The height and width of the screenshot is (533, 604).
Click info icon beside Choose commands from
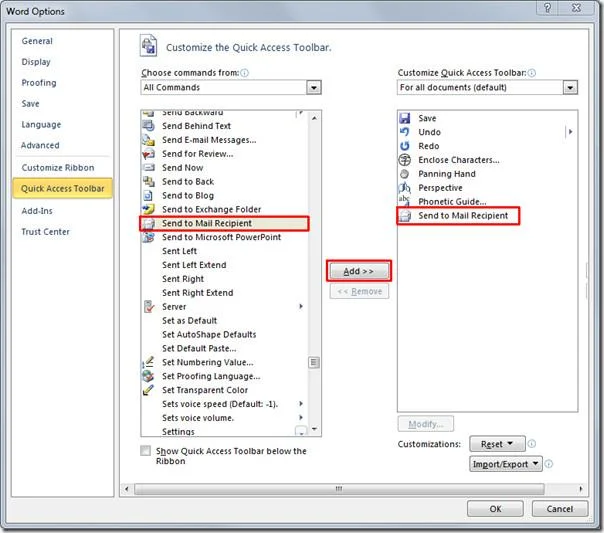coord(244,73)
